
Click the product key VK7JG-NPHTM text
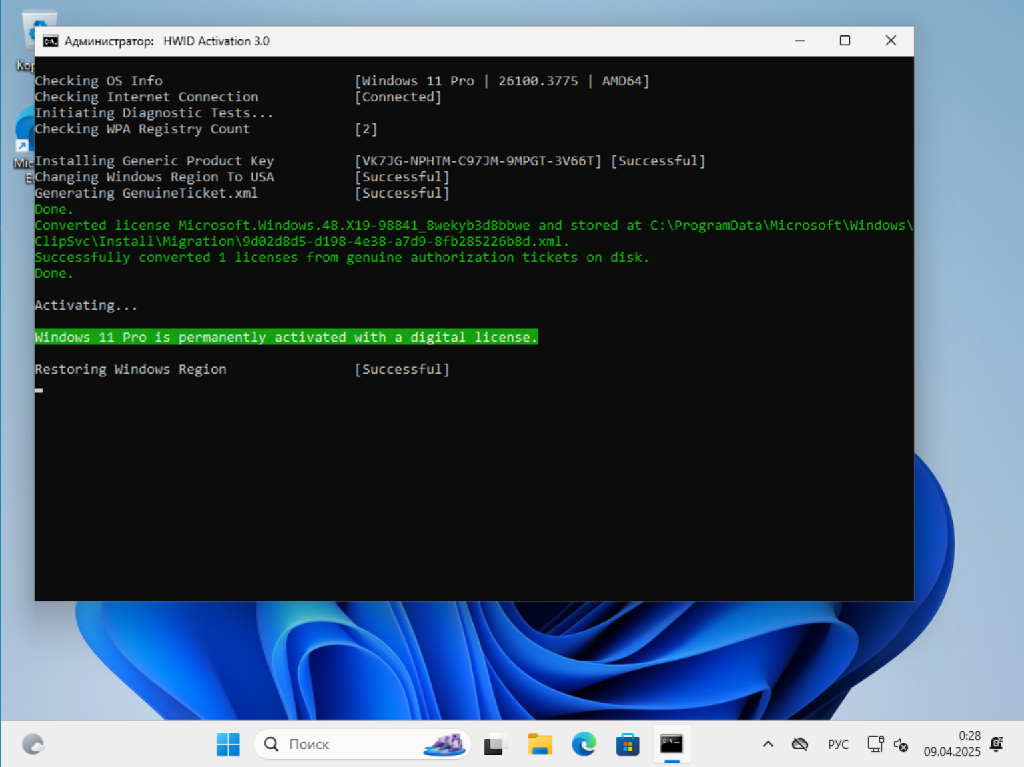(x=477, y=161)
